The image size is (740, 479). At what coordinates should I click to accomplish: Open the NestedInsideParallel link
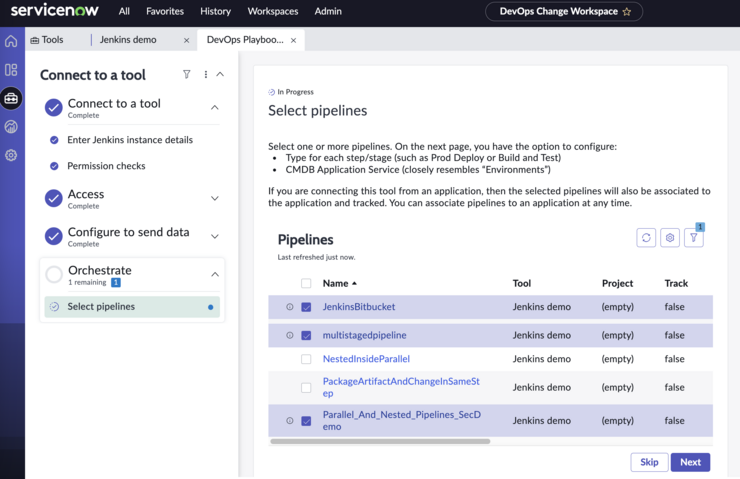coord(366,359)
